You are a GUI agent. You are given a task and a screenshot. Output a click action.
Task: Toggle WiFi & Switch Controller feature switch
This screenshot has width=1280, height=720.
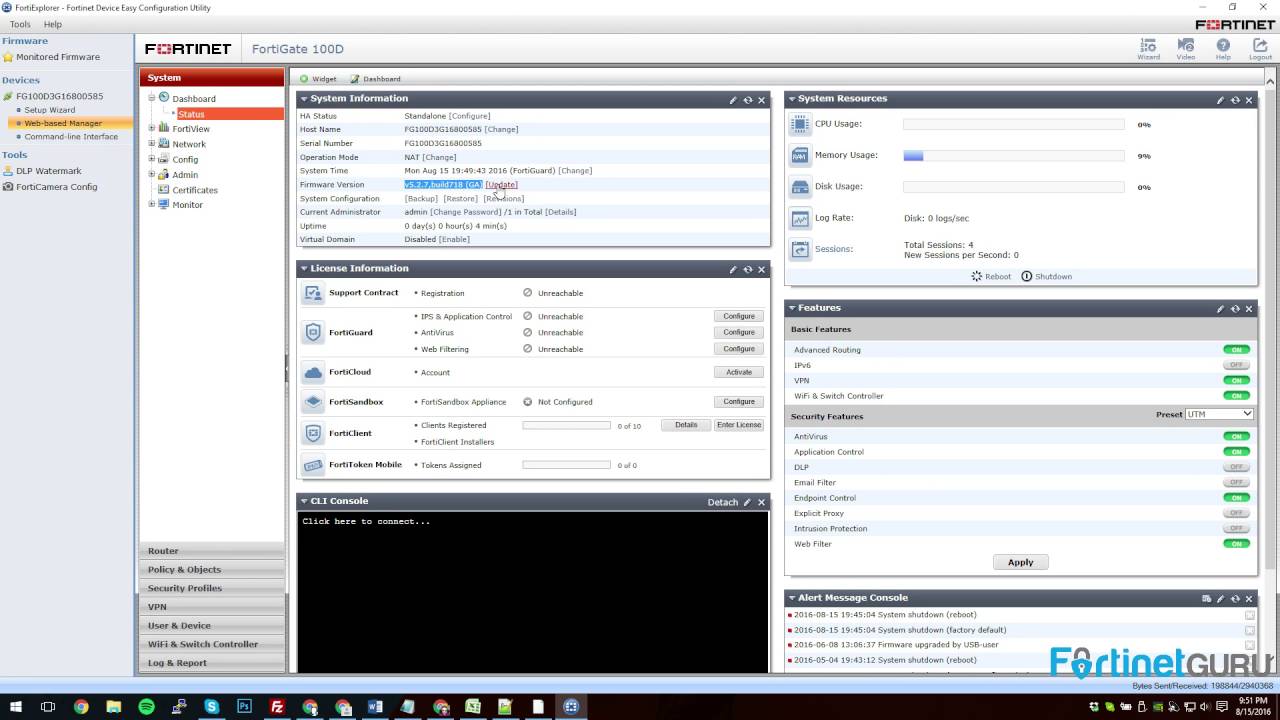click(1237, 396)
